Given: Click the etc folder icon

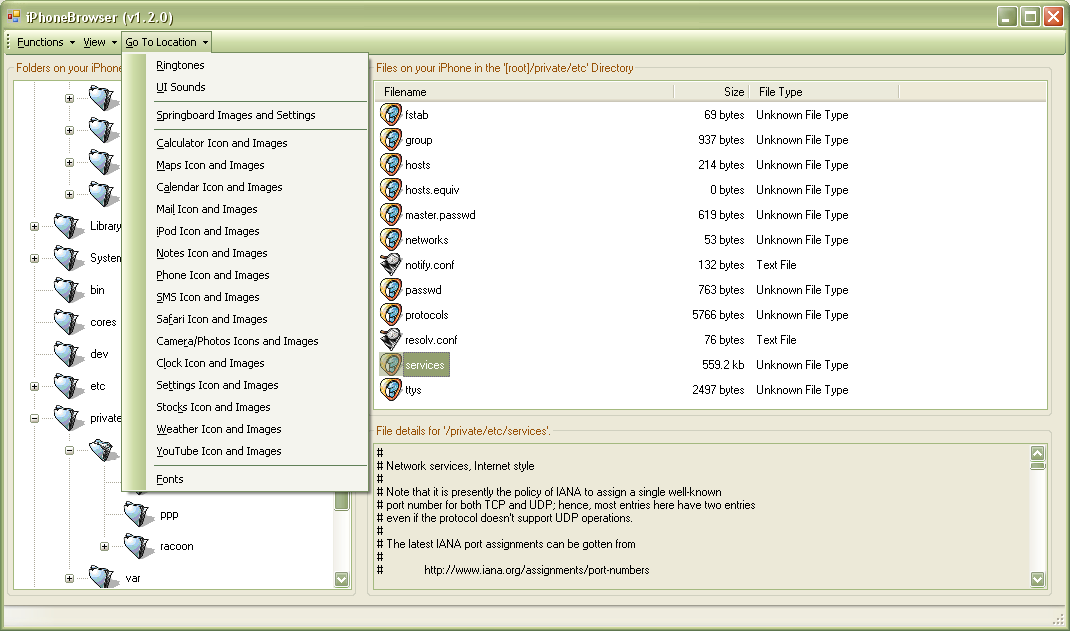Looking at the screenshot, I should click(68, 386).
